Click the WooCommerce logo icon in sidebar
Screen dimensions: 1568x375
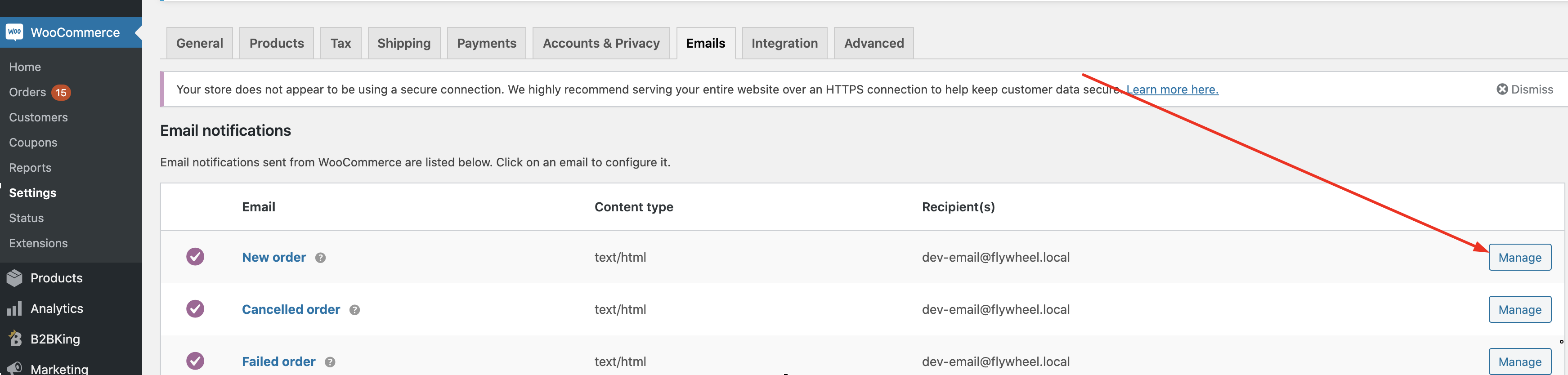pos(14,32)
